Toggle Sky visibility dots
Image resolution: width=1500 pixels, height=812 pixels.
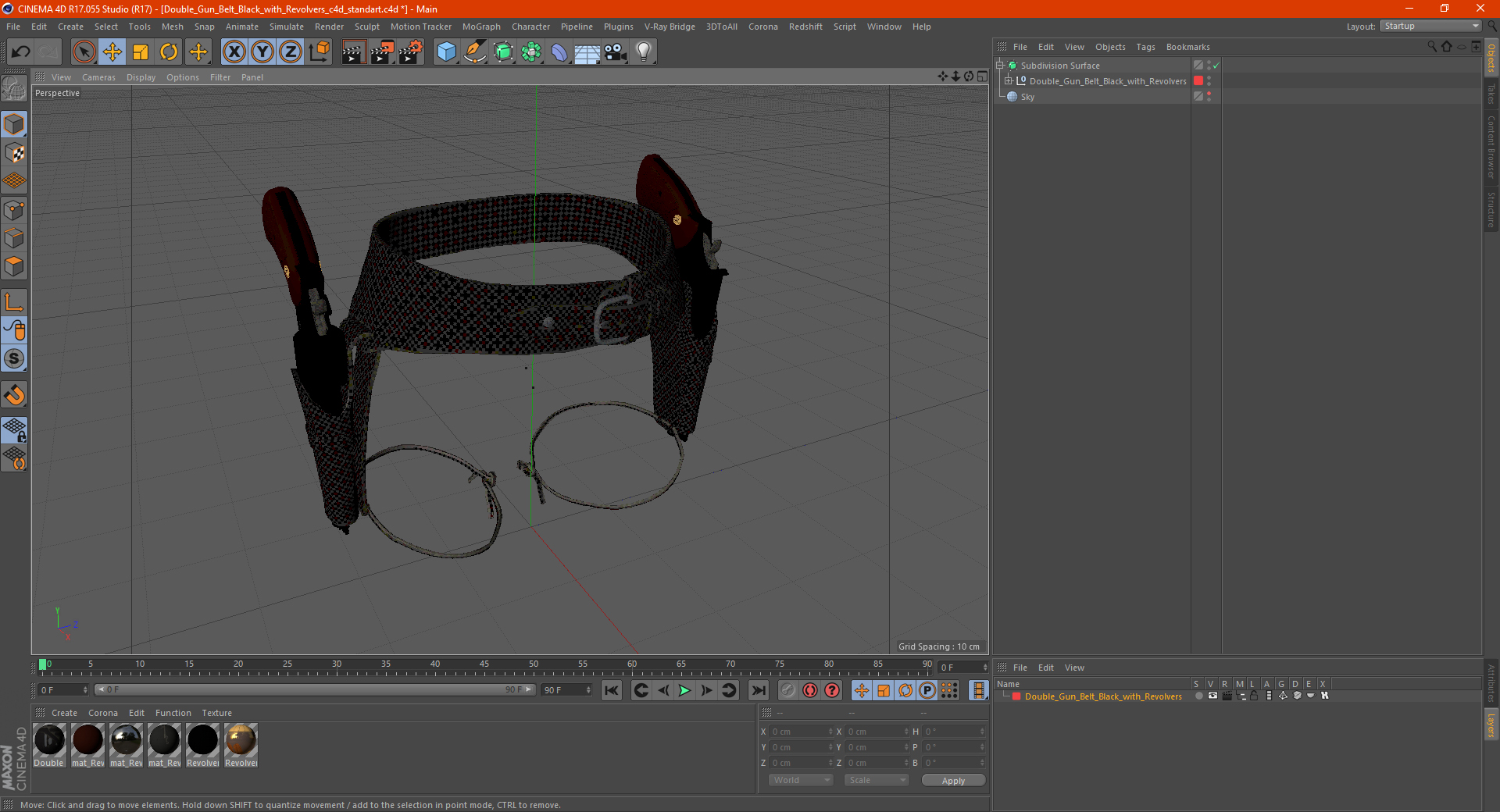pyautogui.click(x=1209, y=97)
